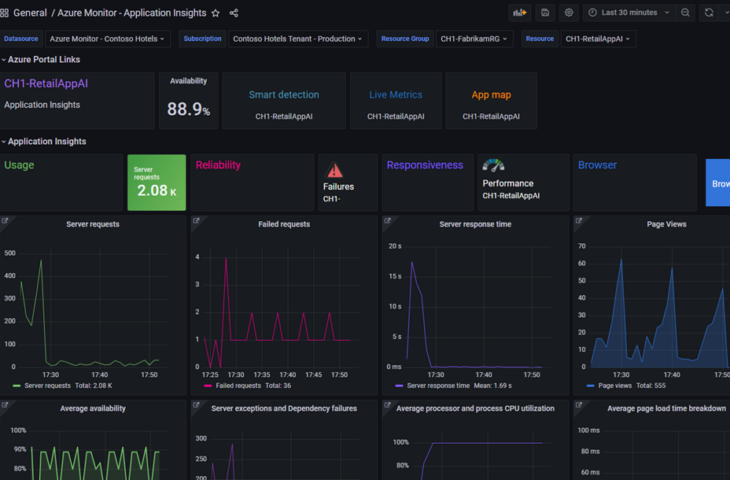Click the Average availability panel title
Image resolution: width=730 pixels, height=480 pixels.
point(93,408)
